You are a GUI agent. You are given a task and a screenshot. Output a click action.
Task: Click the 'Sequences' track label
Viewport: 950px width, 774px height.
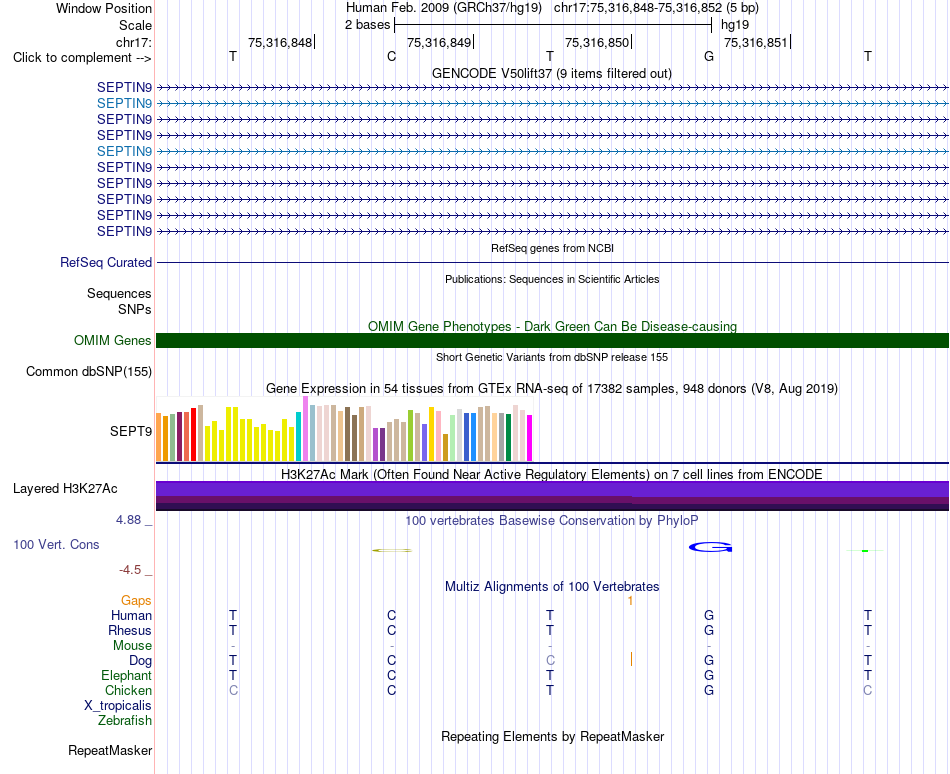[x=119, y=294]
